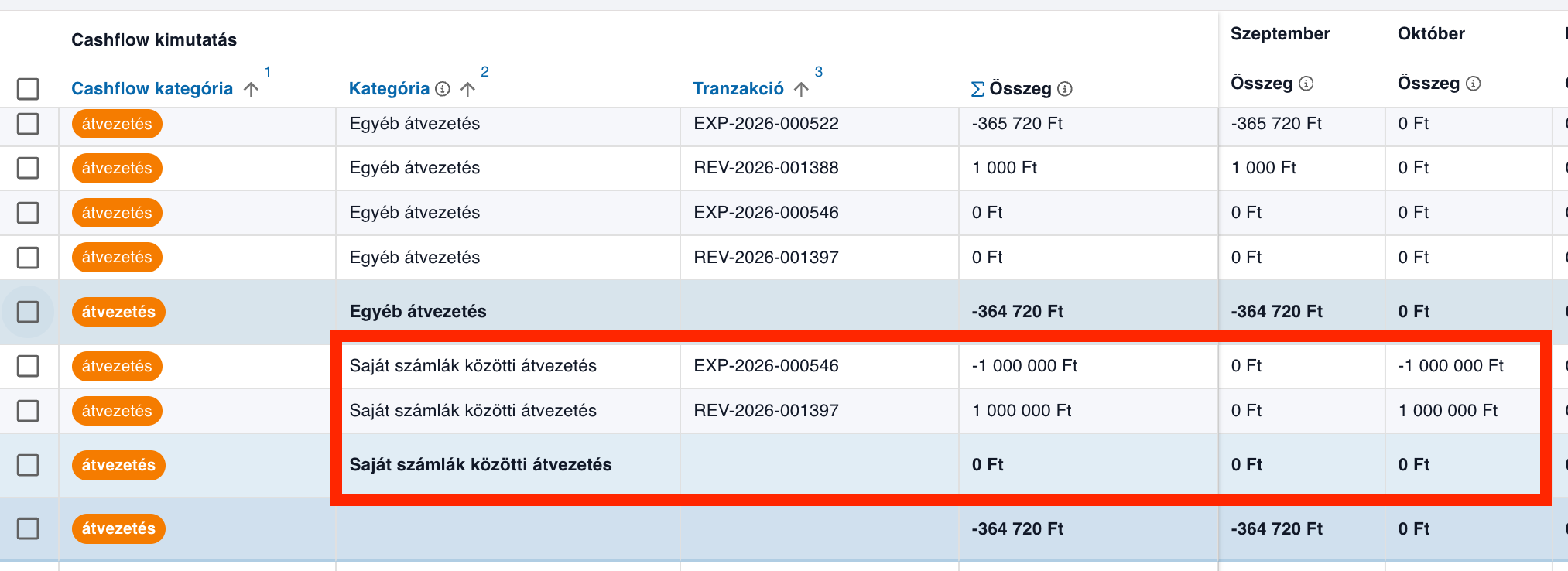Click the bold Saját számlák közötti átvezetés label
The image size is (1568, 571).
point(481,465)
